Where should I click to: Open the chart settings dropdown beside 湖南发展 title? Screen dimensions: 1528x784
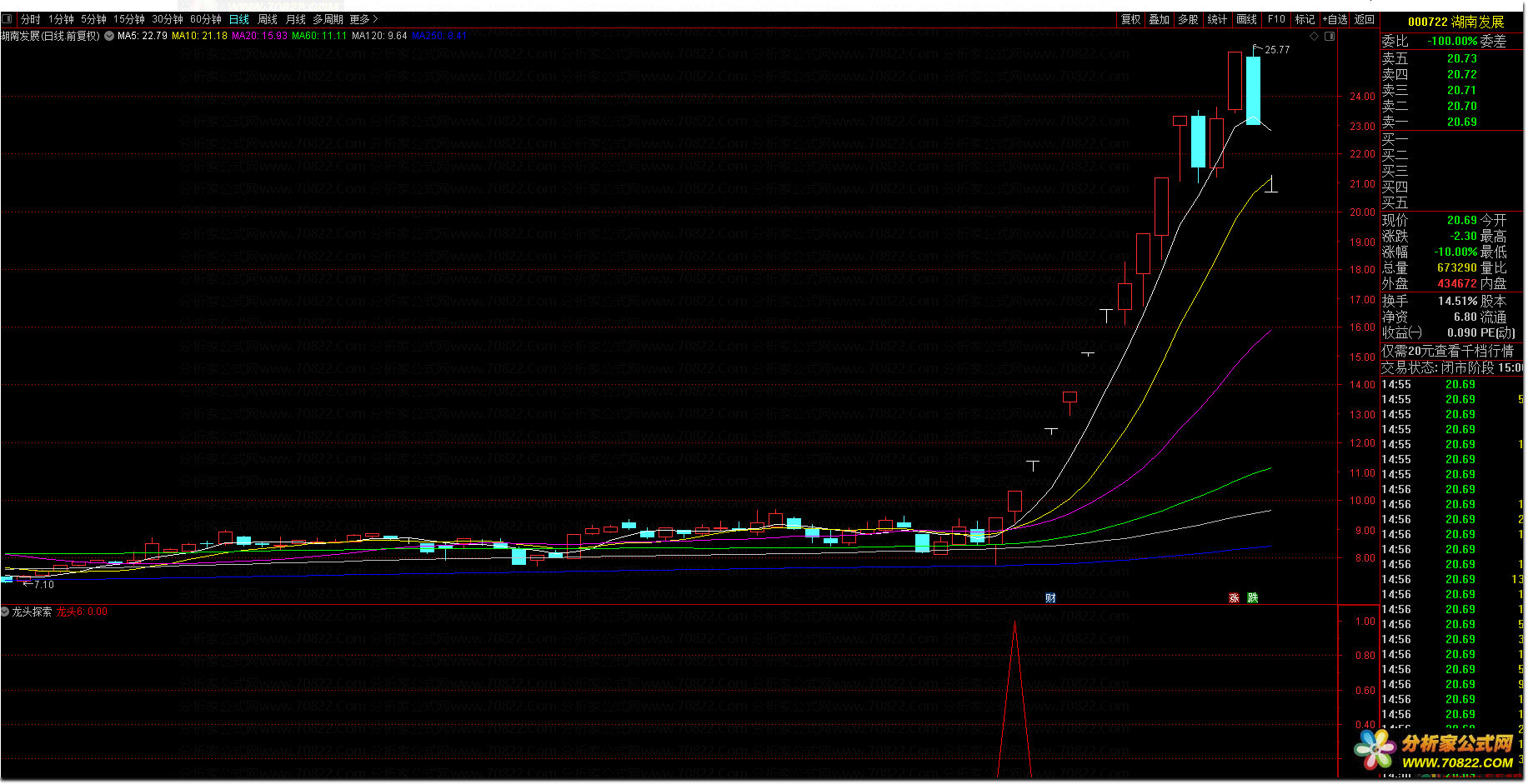pos(109,36)
